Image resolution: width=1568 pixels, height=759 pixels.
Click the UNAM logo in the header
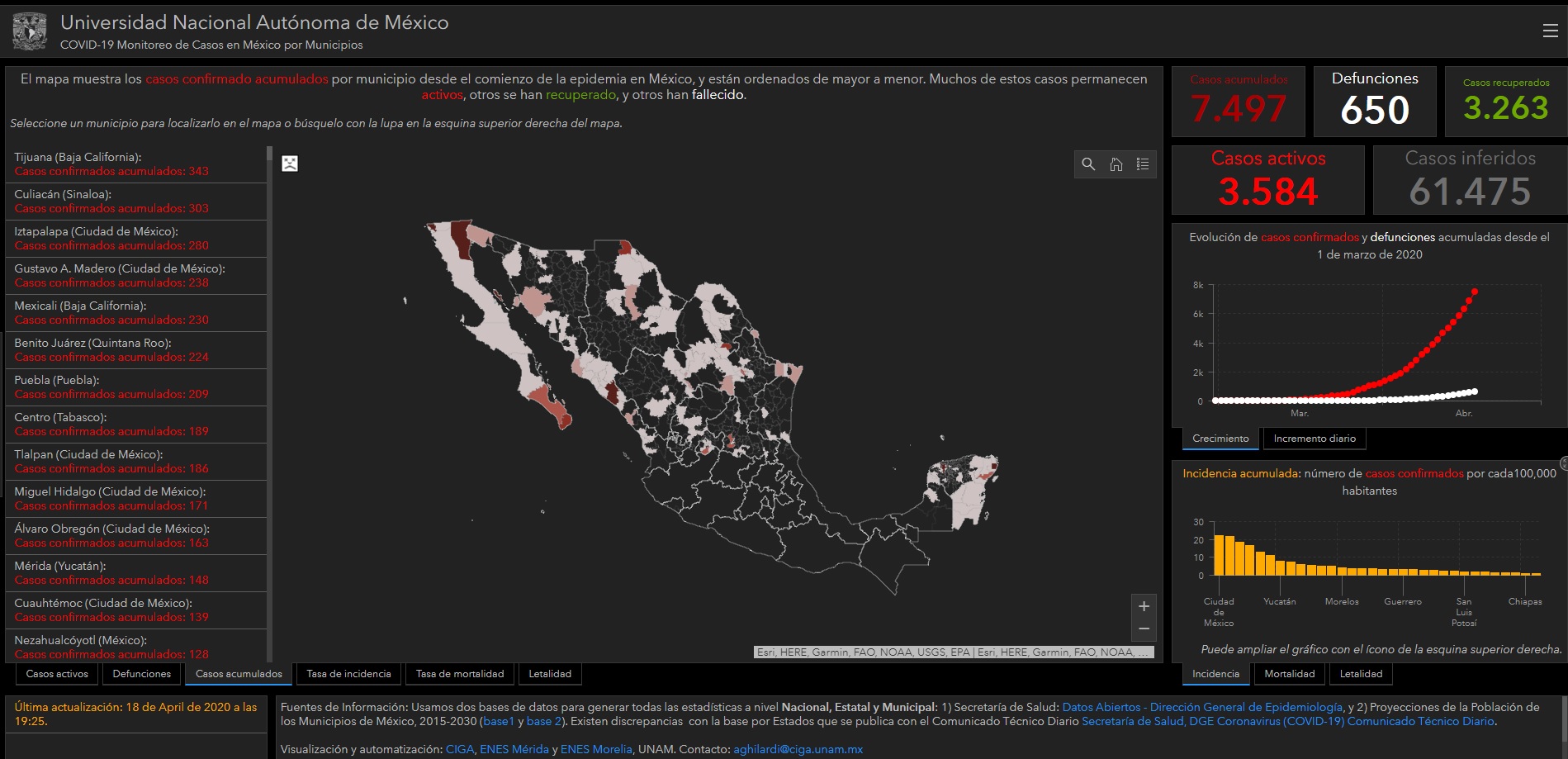30,31
